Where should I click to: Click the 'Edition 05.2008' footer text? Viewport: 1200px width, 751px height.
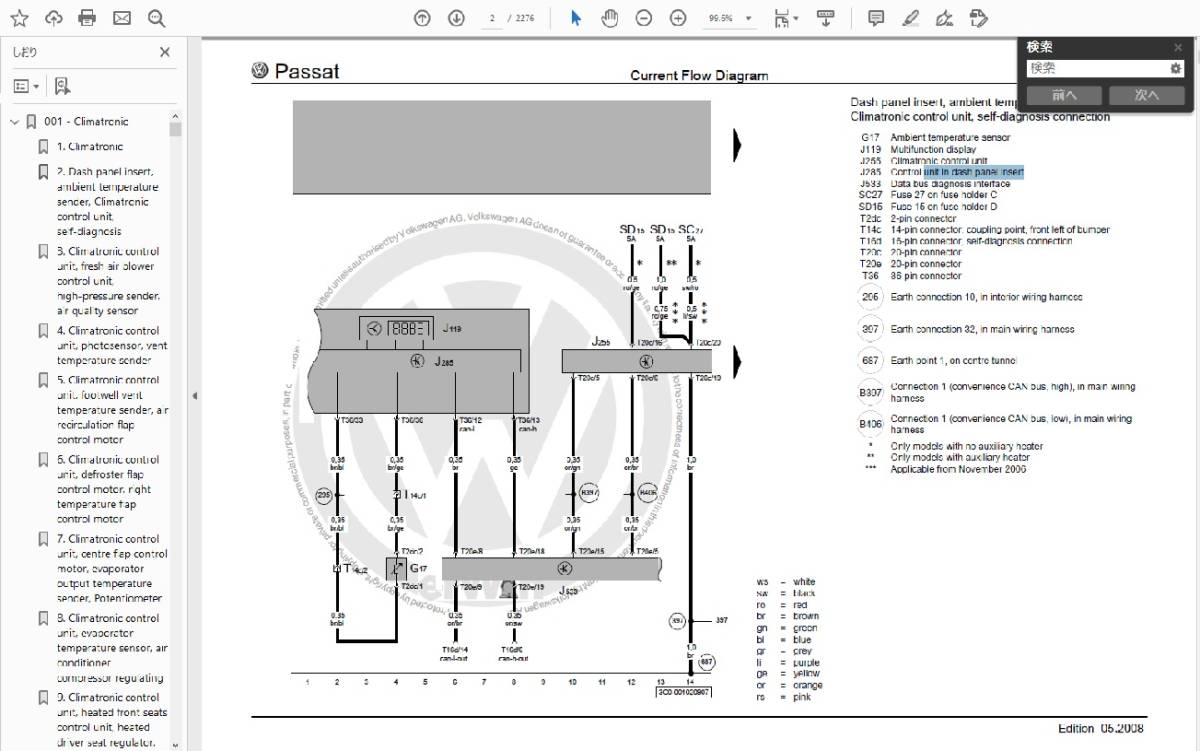(x=1101, y=728)
